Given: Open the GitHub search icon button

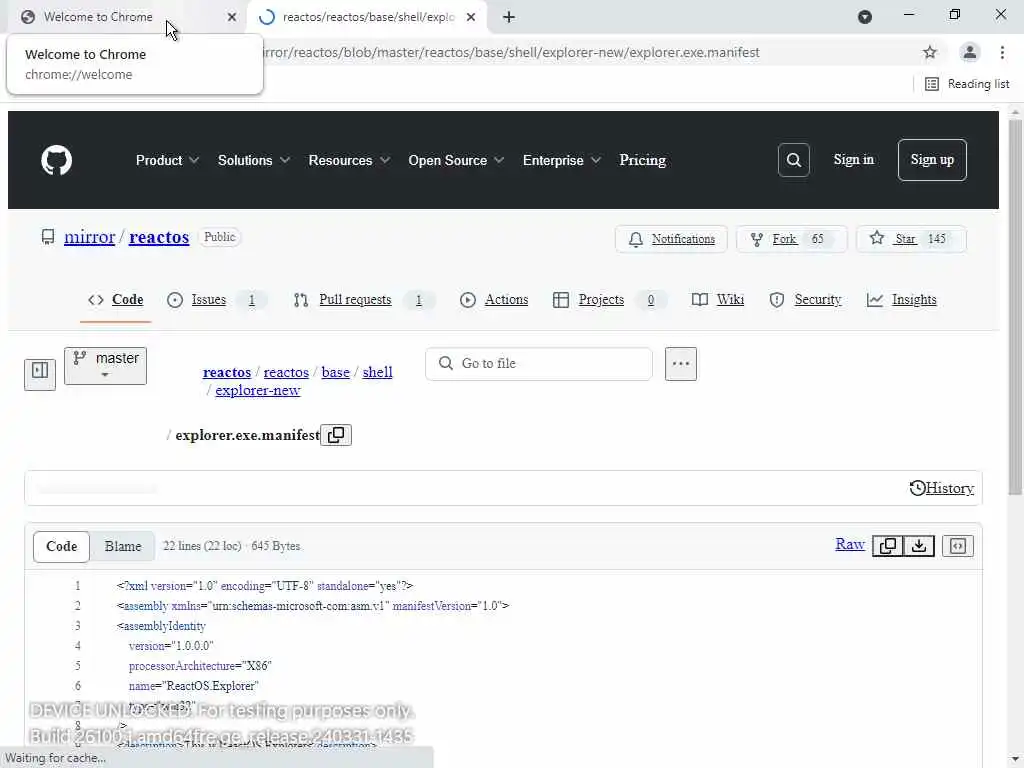Looking at the screenshot, I should (x=793, y=160).
